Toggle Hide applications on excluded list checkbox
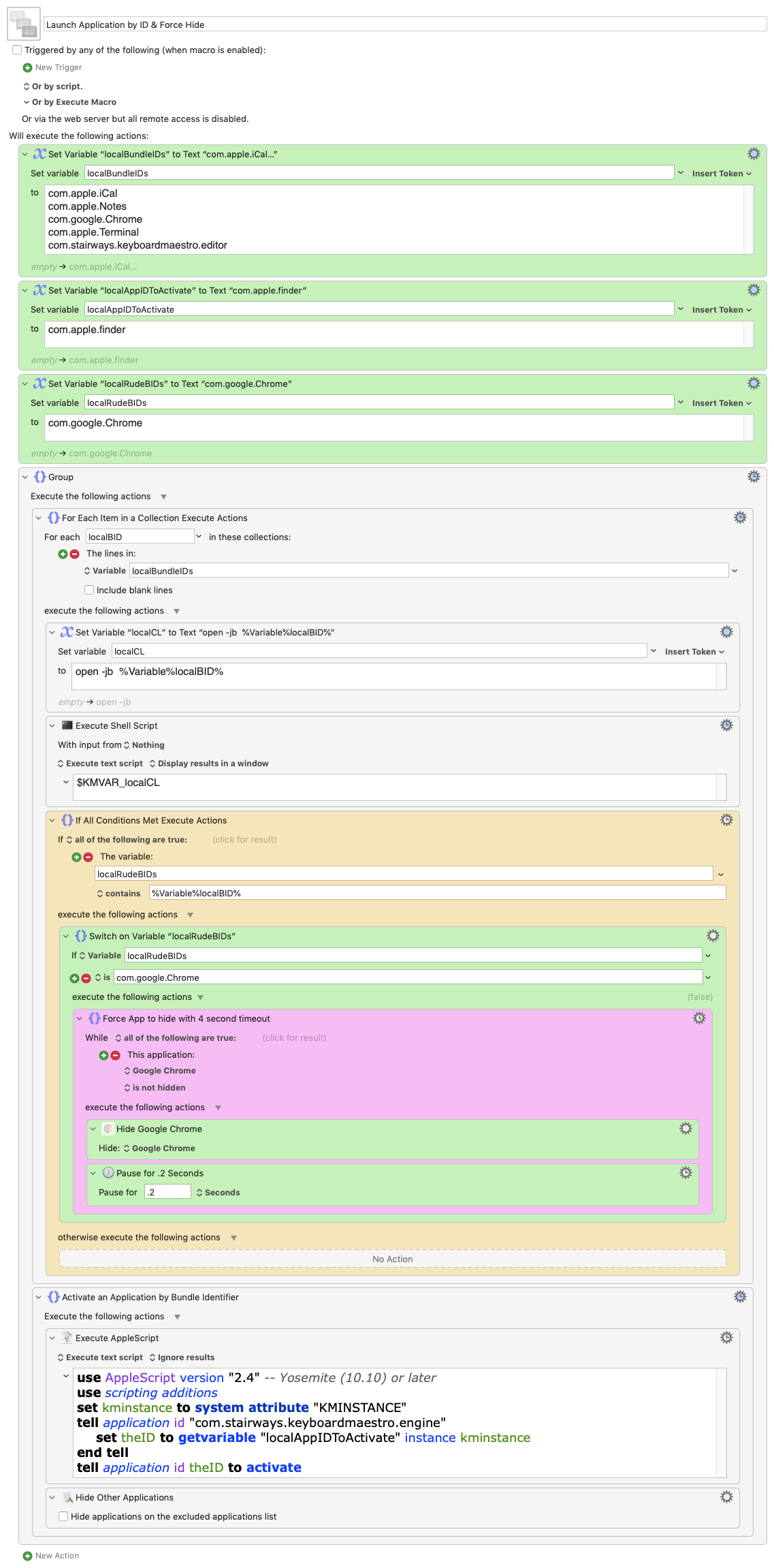Viewport: 774px width, 1568px height. pyautogui.click(x=63, y=1516)
